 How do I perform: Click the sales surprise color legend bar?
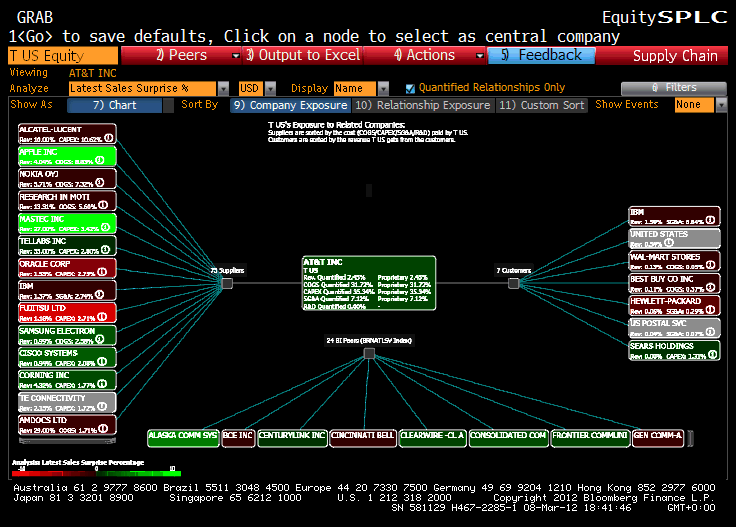[x=97, y=474]
